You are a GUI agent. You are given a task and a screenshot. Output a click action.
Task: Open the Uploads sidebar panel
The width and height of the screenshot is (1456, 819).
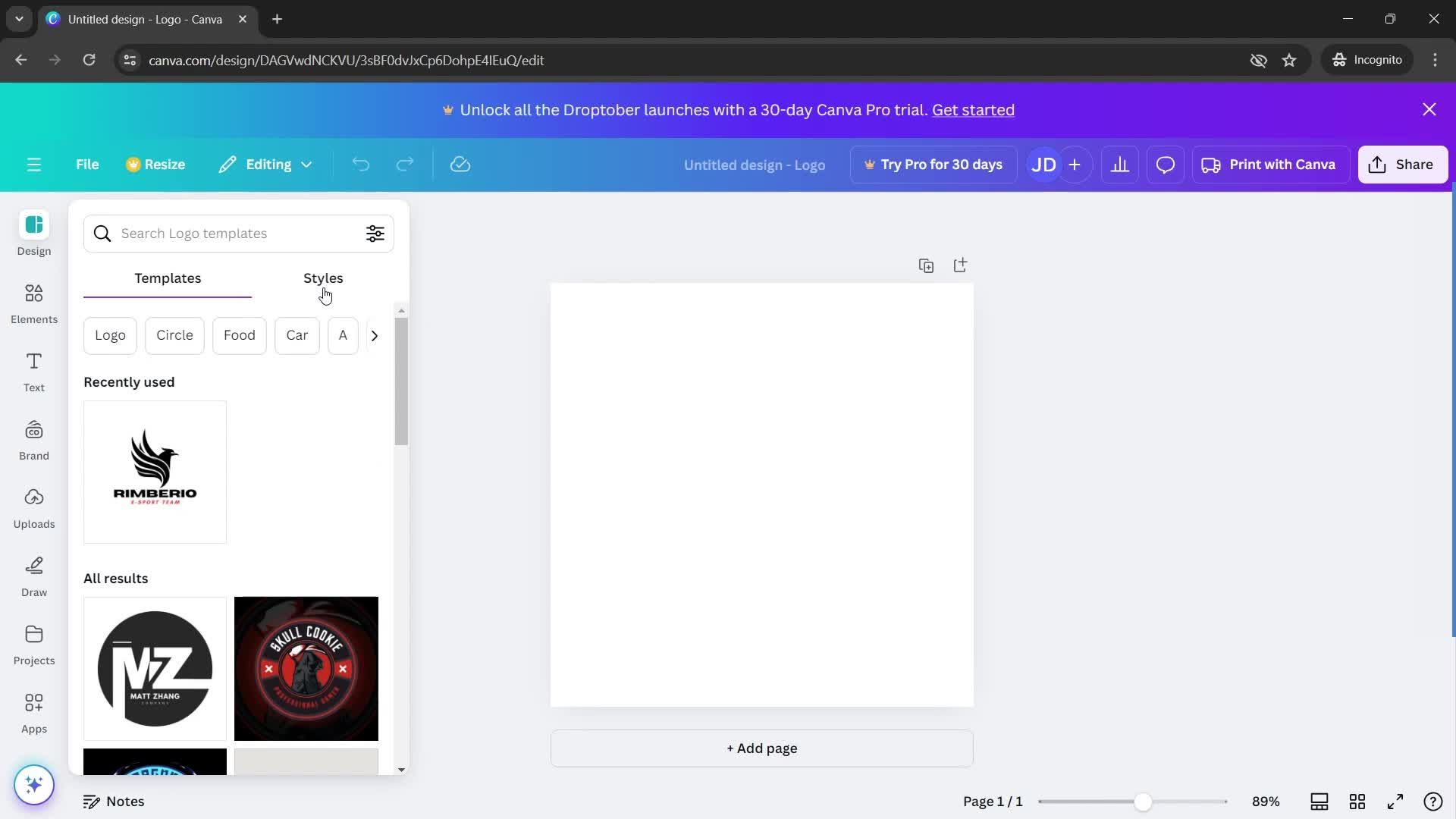[x=34, y=508]
